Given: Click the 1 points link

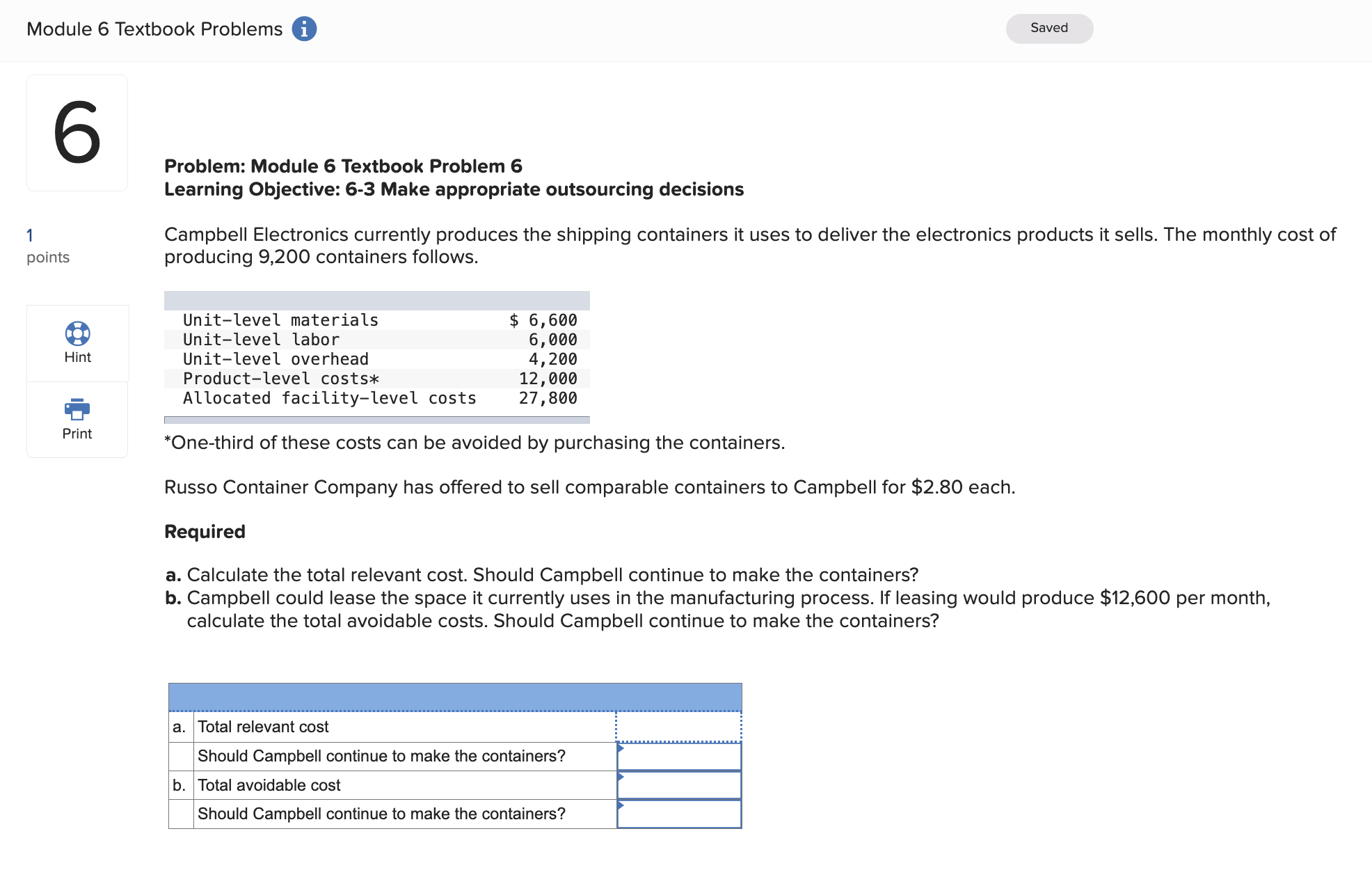Looking at the screenshot, I should 30,235.
